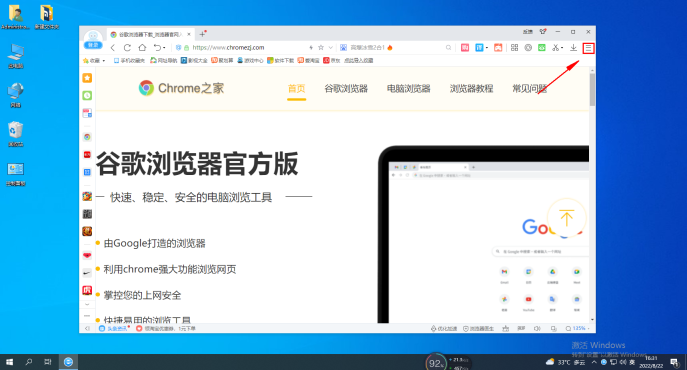Viewport: 687px width, 370px height.
Task: Expand the restore-tab dropdown arrow
Action: click(x=164, y=48)
